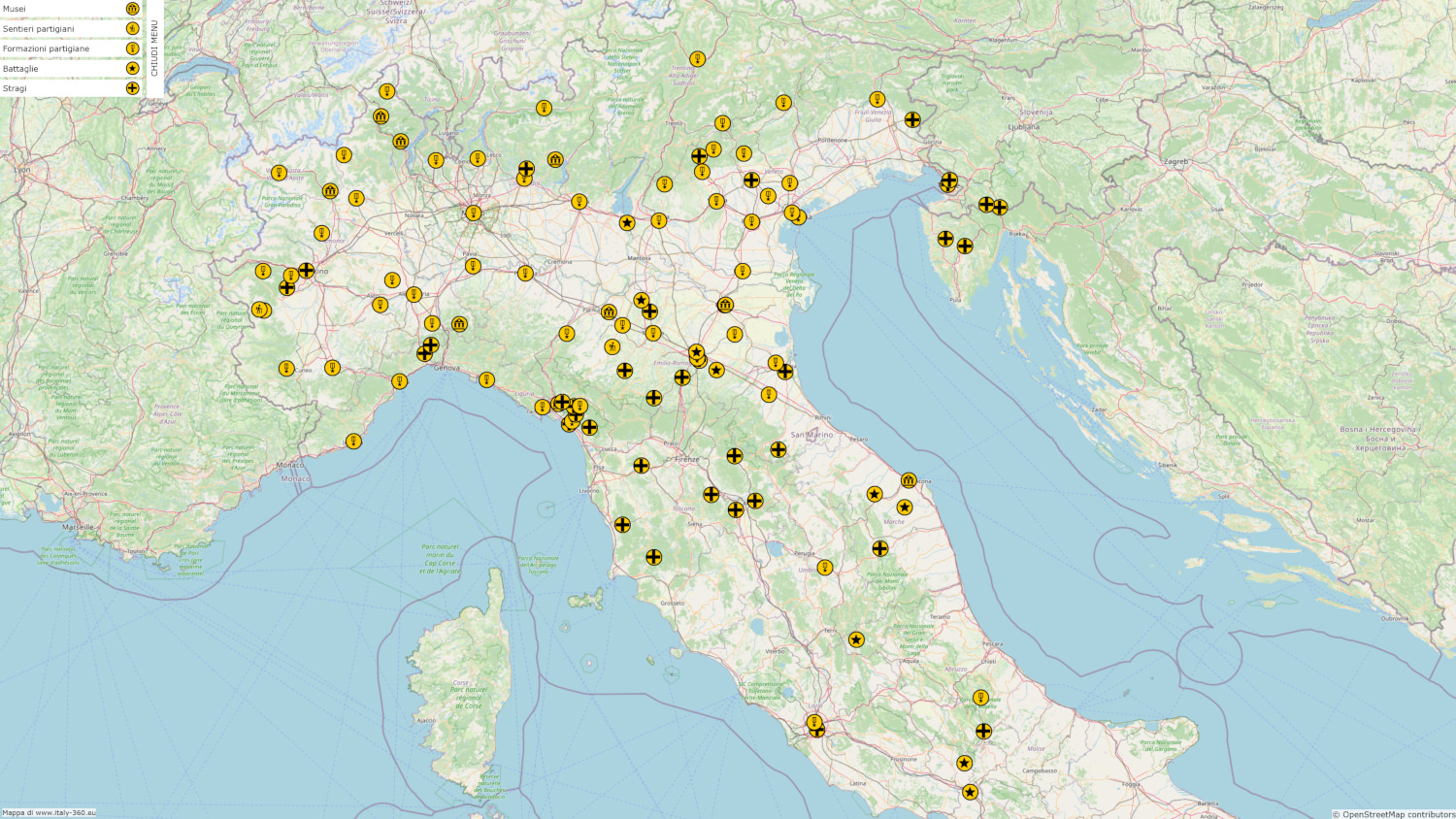
Task: Open the massacre marker near Marche Apennines
Action: tap(880, 548)
